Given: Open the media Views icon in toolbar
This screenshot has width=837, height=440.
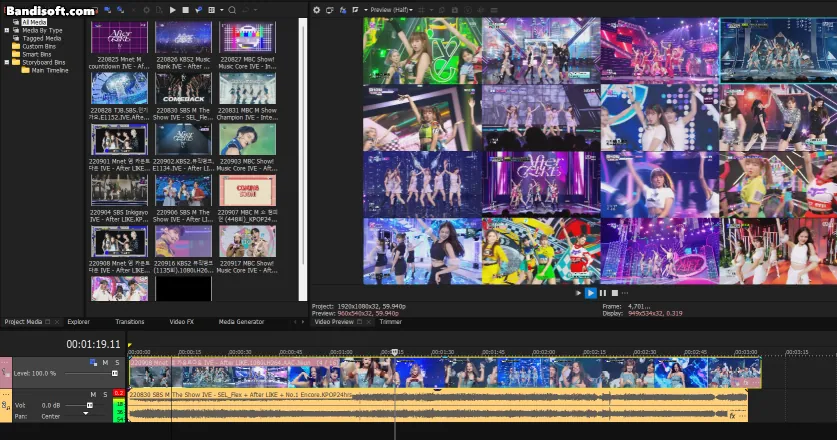Looking at the screenshot, I should click(211, 10).
